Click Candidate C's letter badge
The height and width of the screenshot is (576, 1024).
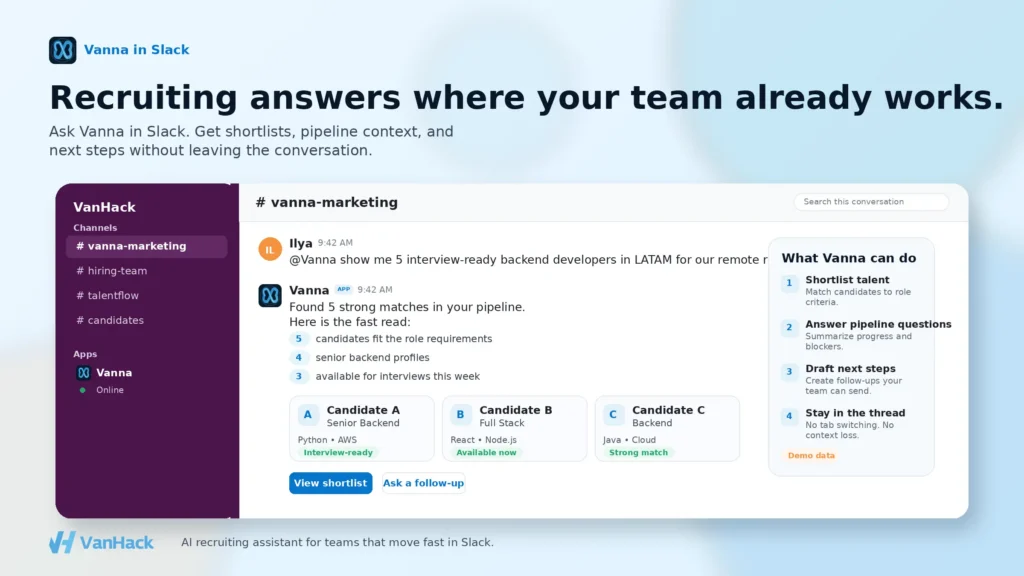click(x=613, y=415)
